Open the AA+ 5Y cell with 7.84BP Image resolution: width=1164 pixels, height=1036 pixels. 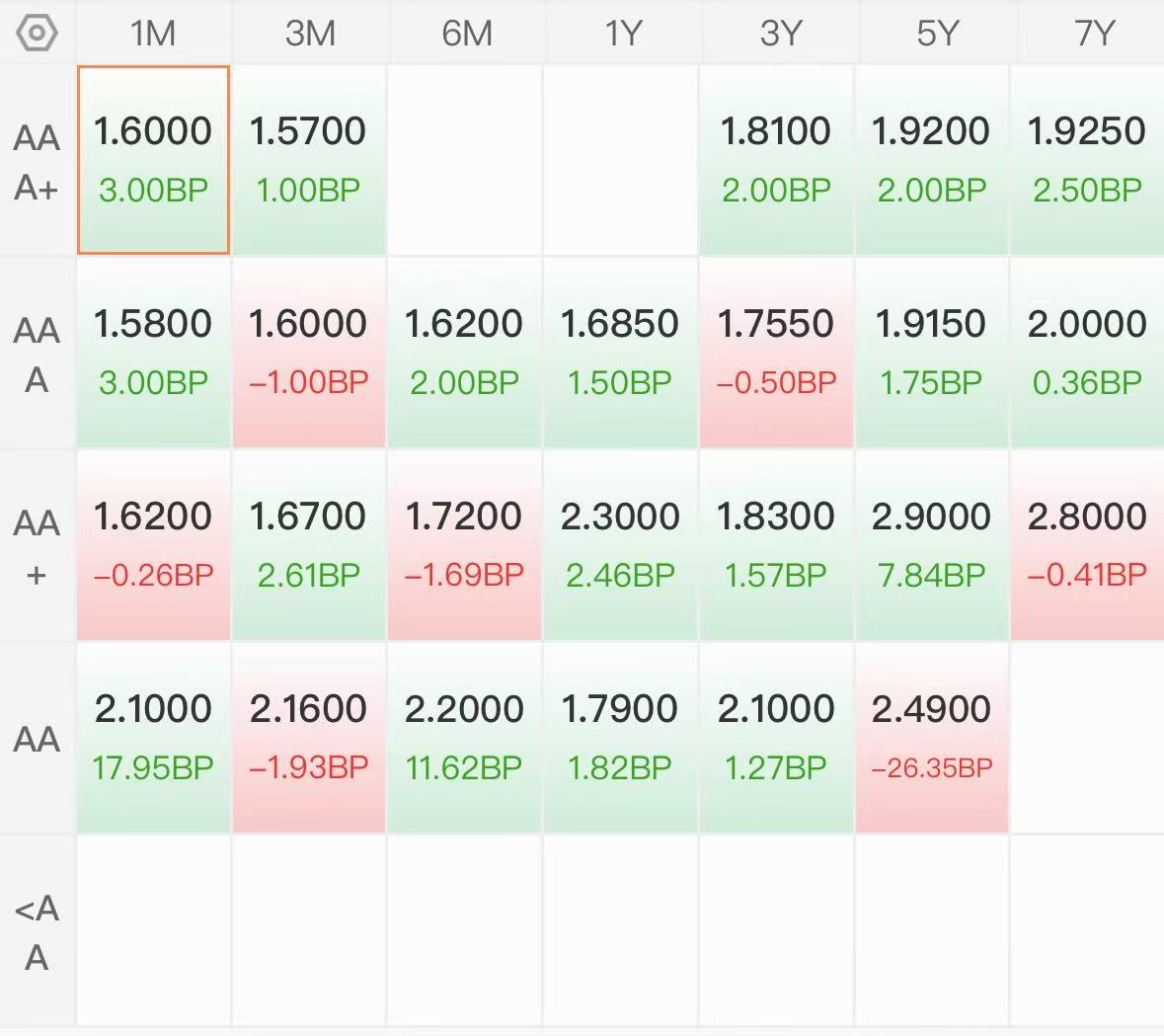pos(933,545)
